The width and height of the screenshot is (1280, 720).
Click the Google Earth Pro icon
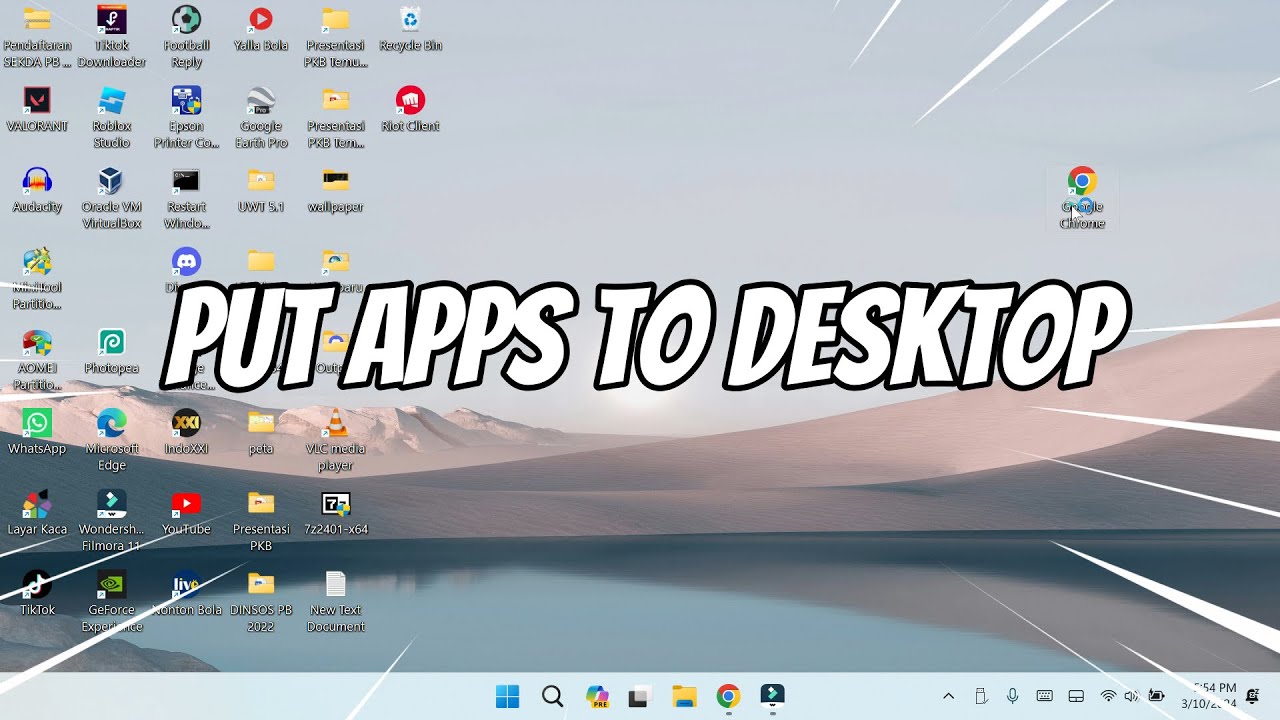pos(260,117)
